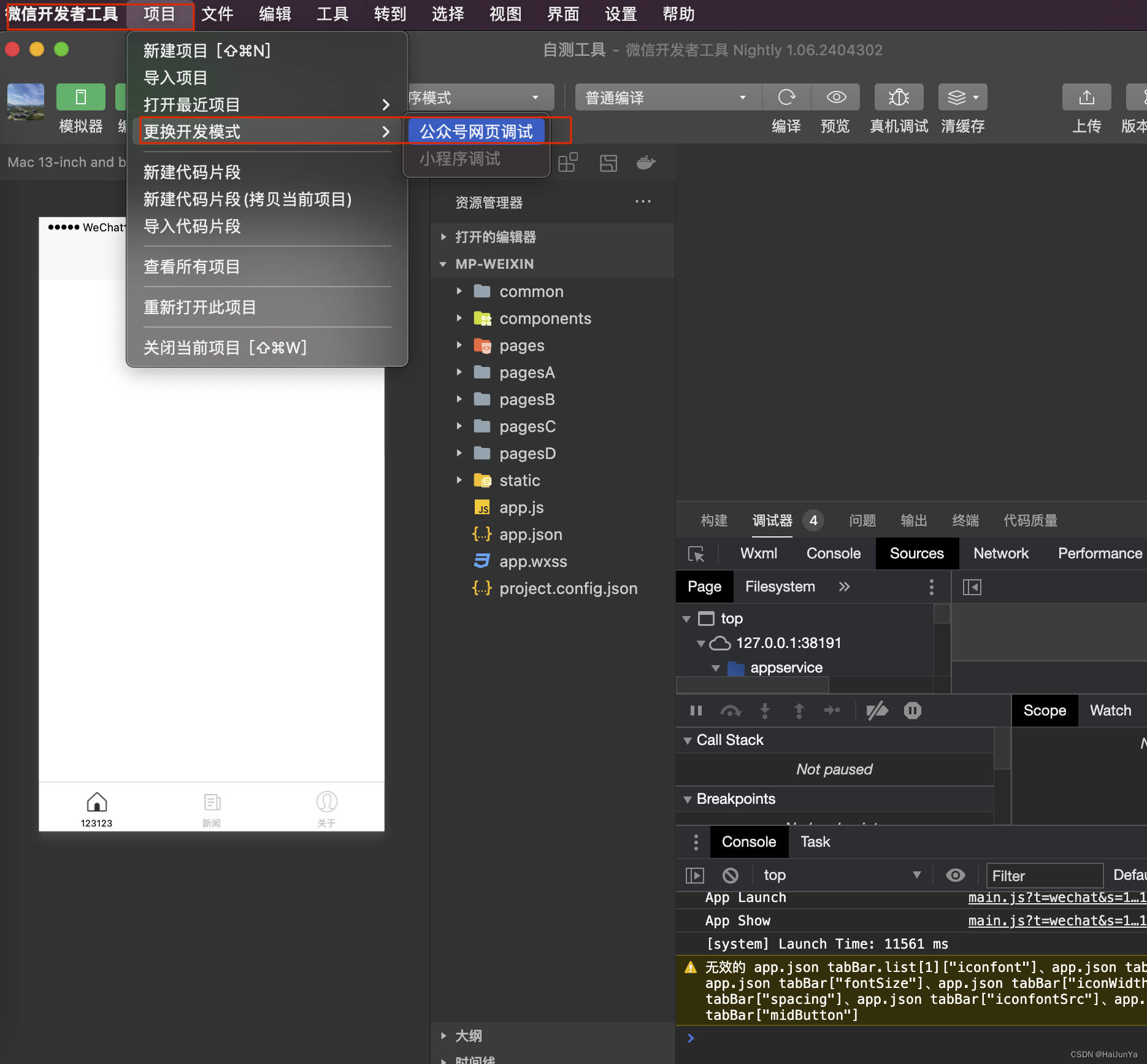
Task: Click the 上传 upload icon
Action: [1086, 98]
